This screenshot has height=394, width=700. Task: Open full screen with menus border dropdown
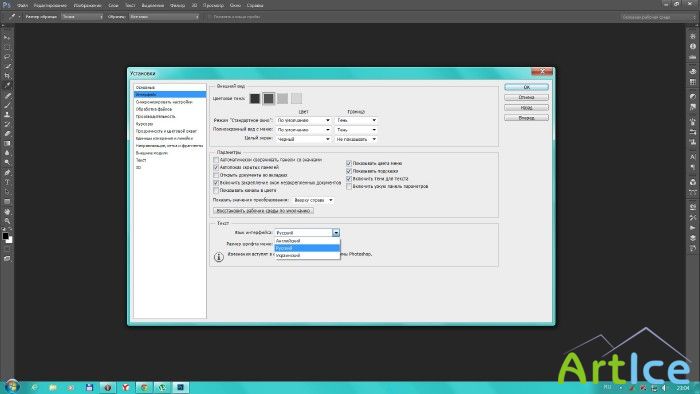coord(356,130)
